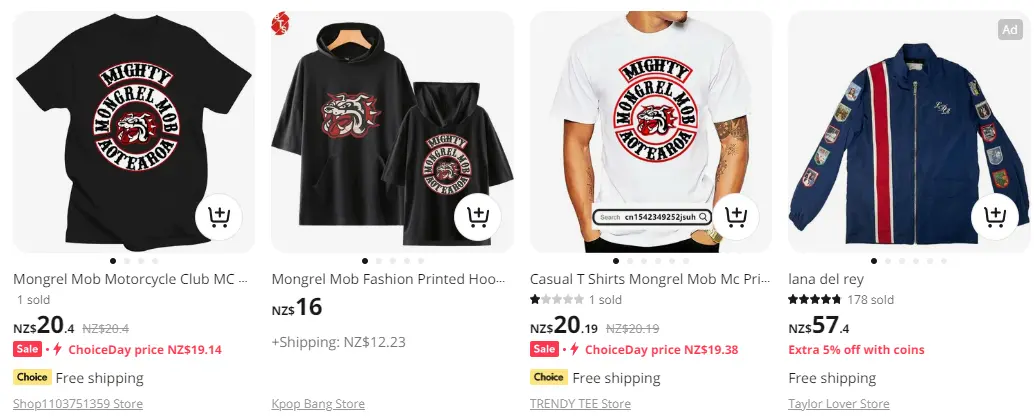
Task: Open Mongrel Mob Fashion Printed Hoodie title
Action: [388, 279]
